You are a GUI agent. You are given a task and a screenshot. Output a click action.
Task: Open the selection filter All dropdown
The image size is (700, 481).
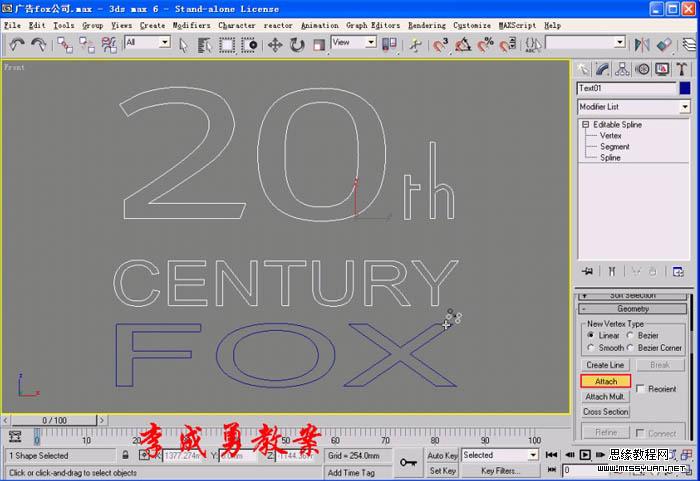(165, 42)
